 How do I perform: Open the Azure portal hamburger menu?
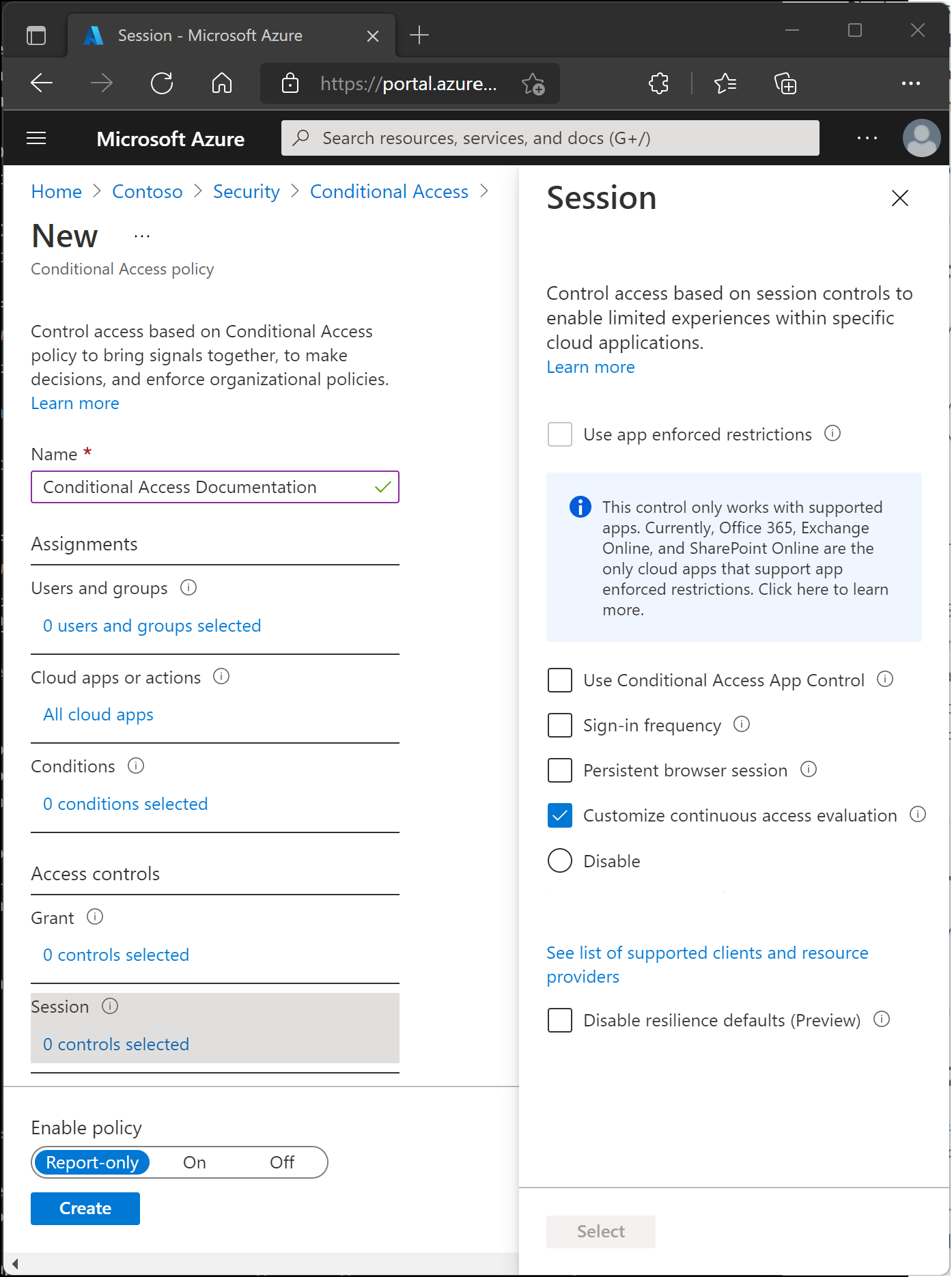(36, 139)
